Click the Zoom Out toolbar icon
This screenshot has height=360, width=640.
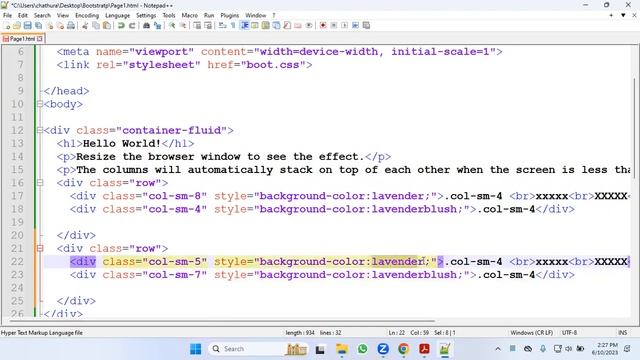182,25
